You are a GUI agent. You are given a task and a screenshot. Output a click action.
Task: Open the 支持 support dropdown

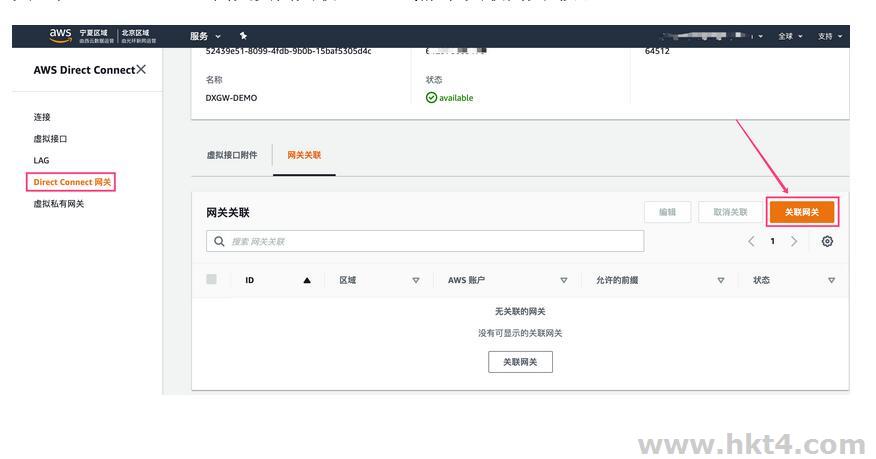(830, 36)
